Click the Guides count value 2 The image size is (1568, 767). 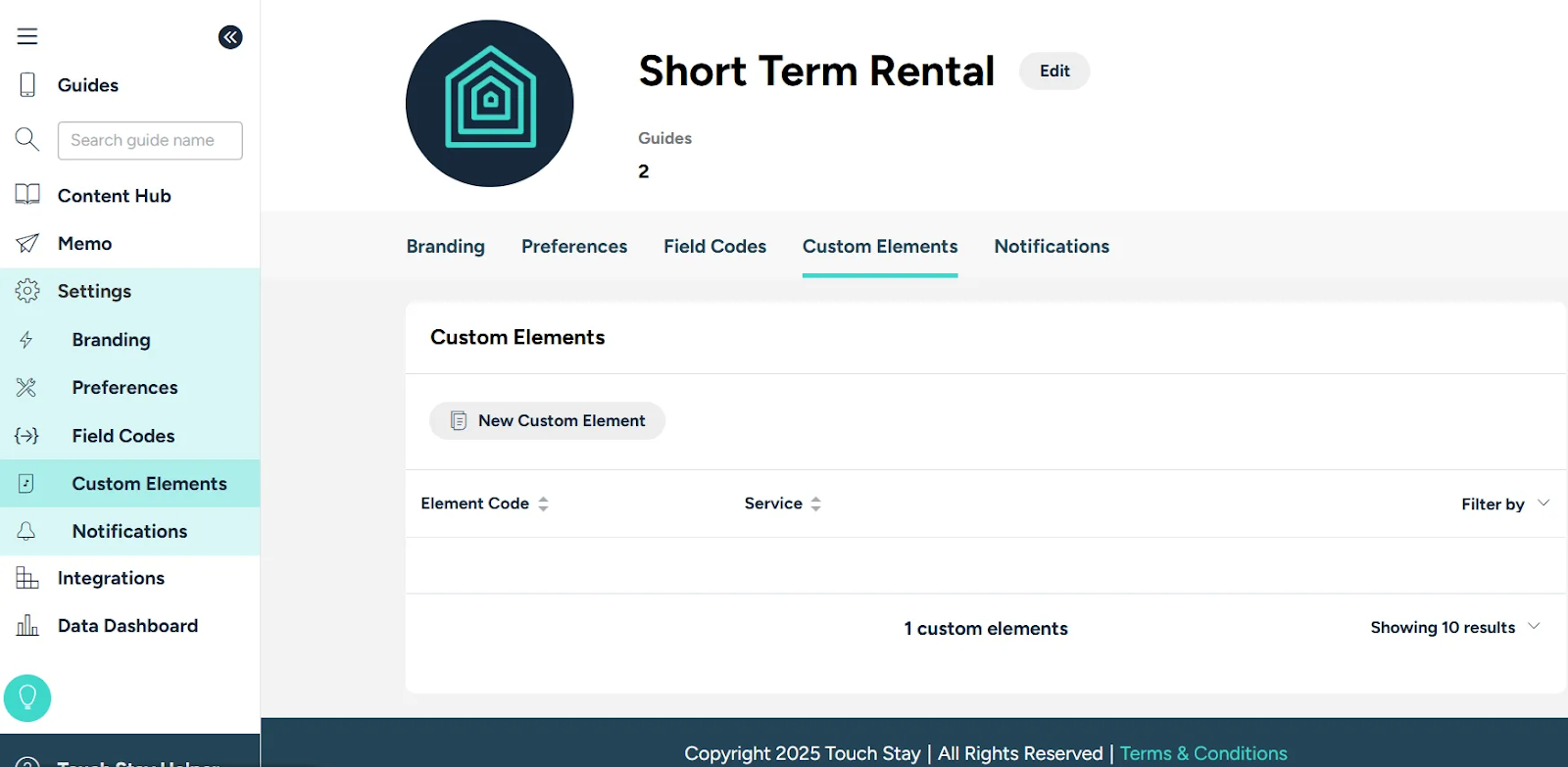(644, 171)
